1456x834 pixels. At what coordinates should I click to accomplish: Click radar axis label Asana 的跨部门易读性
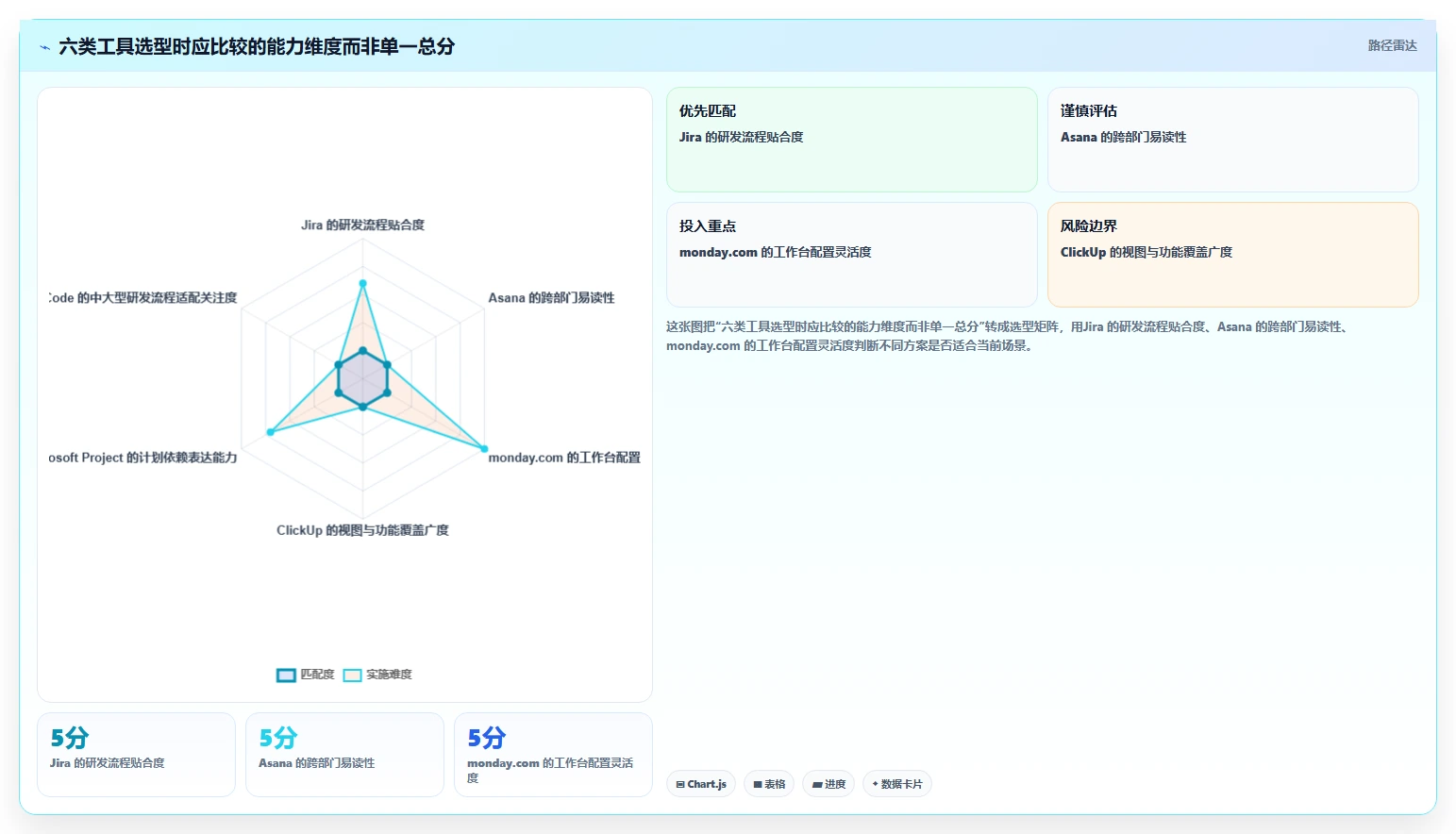pyautogui.click(x=551, y=297)
